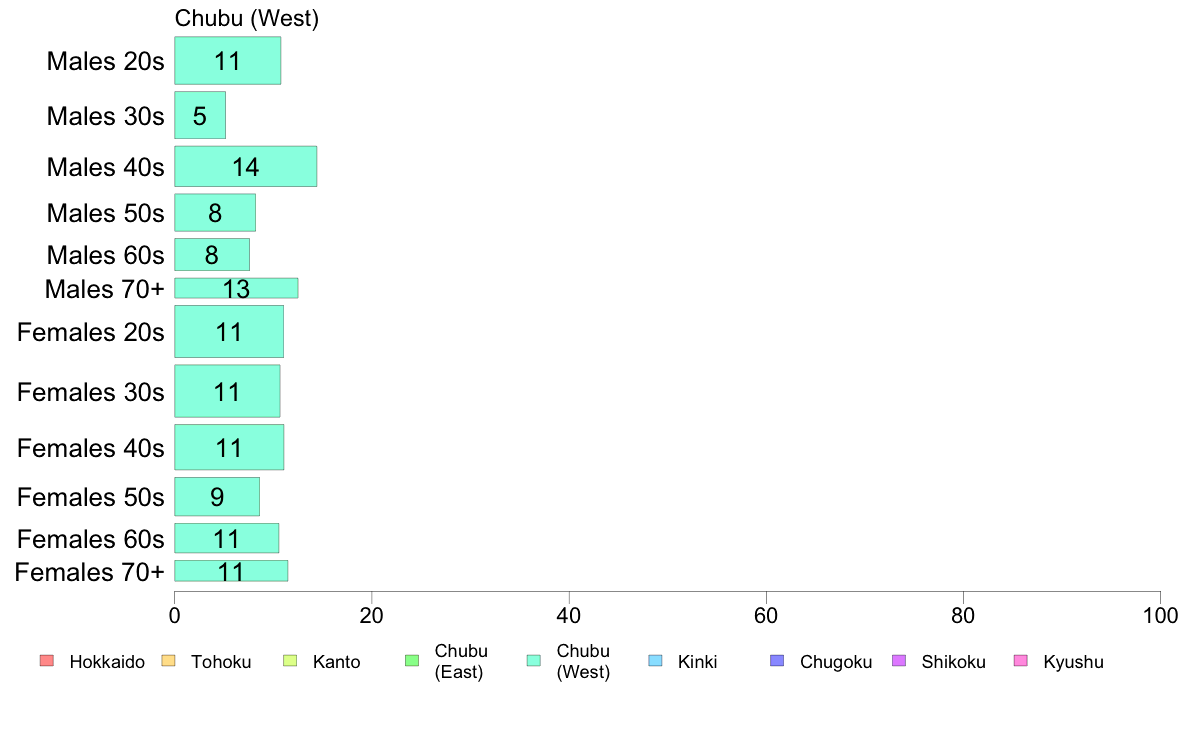The width and height of the screenshot is (1188, 736).
Task: Click the Chubu (West) chart title
Action: 247,18
